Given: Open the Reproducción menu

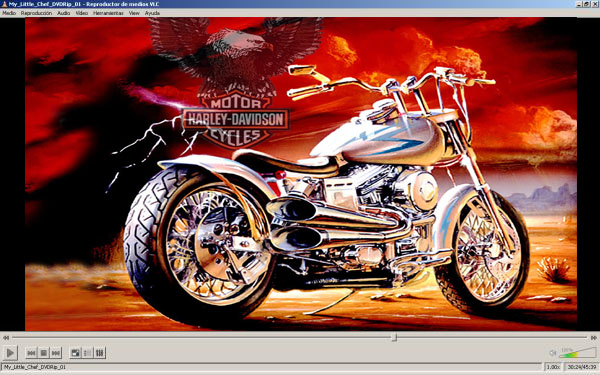Looking at the screenshot, I should [x=36, y=13].
